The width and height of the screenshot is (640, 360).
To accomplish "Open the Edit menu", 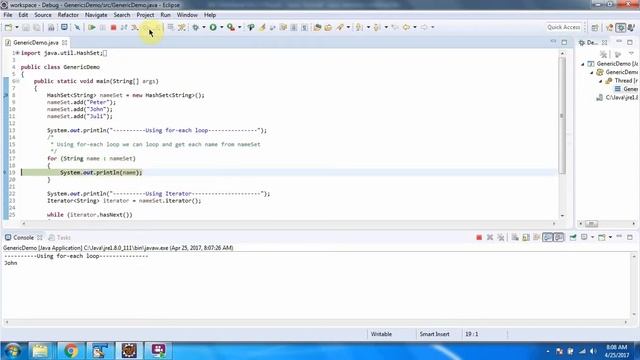I will 23,15.
